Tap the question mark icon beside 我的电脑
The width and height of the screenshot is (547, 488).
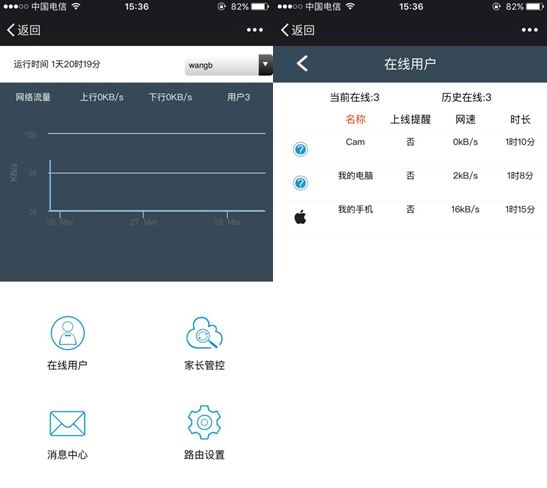point(300,183)
